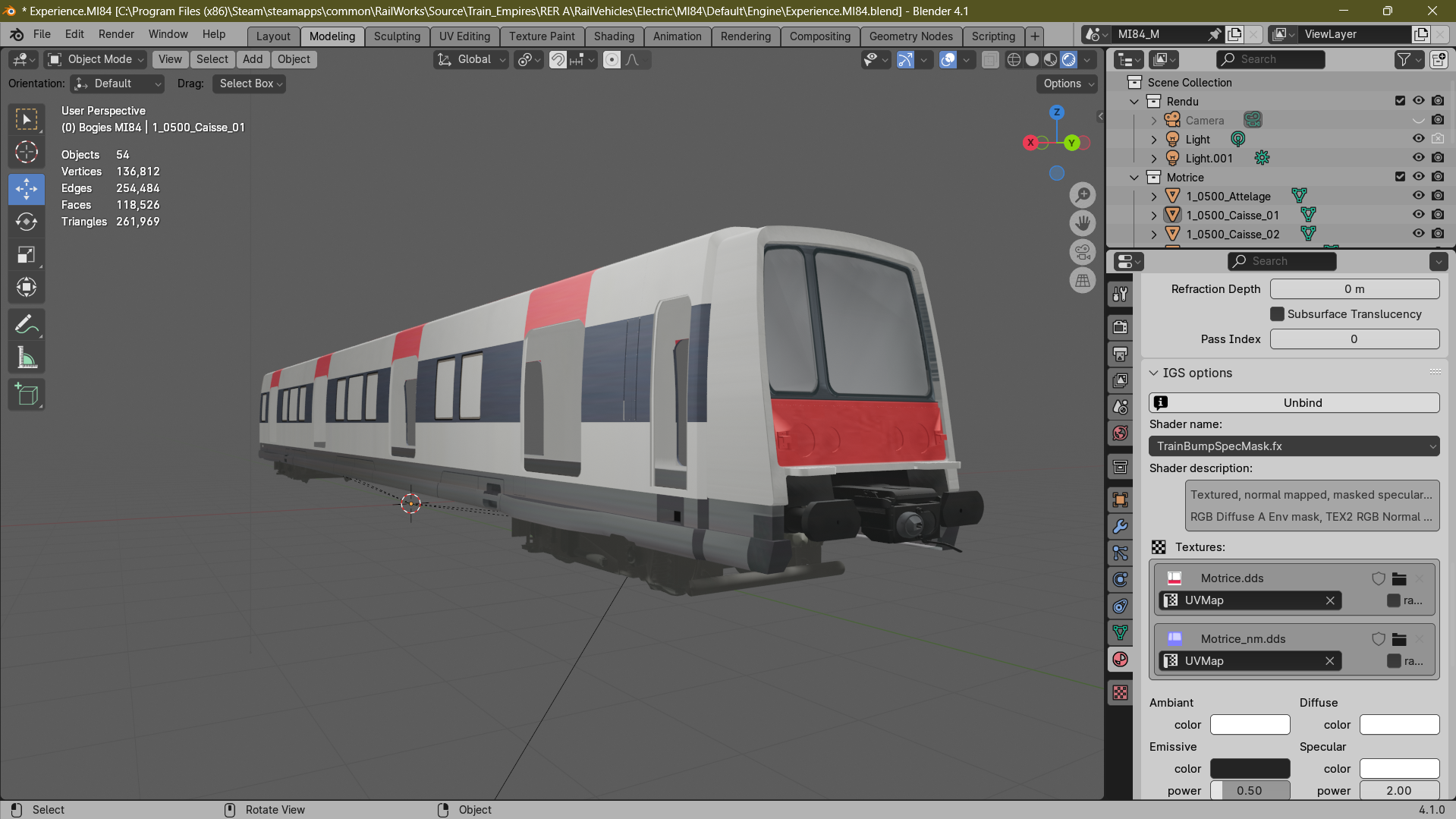Enable Subsurface Translucency checkbox
Screen dimensions: 1456x819
tap(1278, 314)
